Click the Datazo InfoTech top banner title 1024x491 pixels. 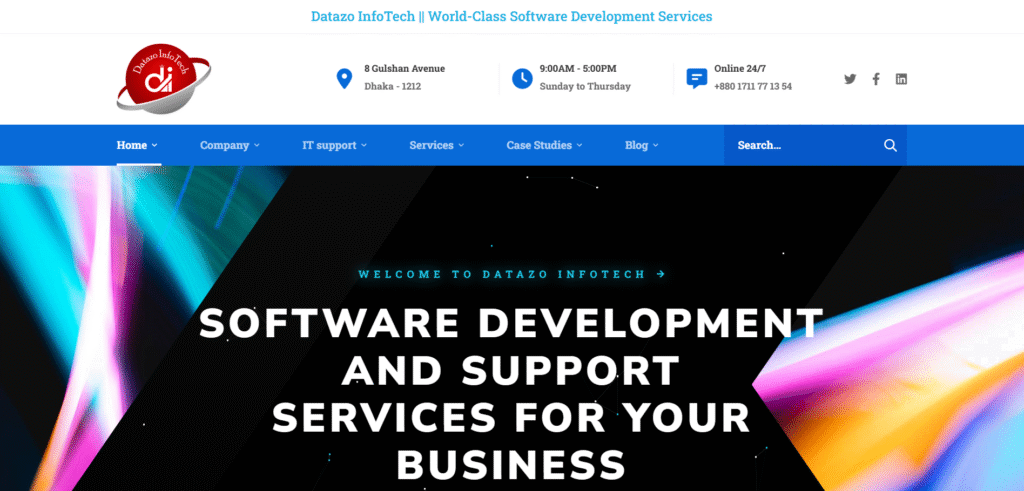tap(511, 16)
